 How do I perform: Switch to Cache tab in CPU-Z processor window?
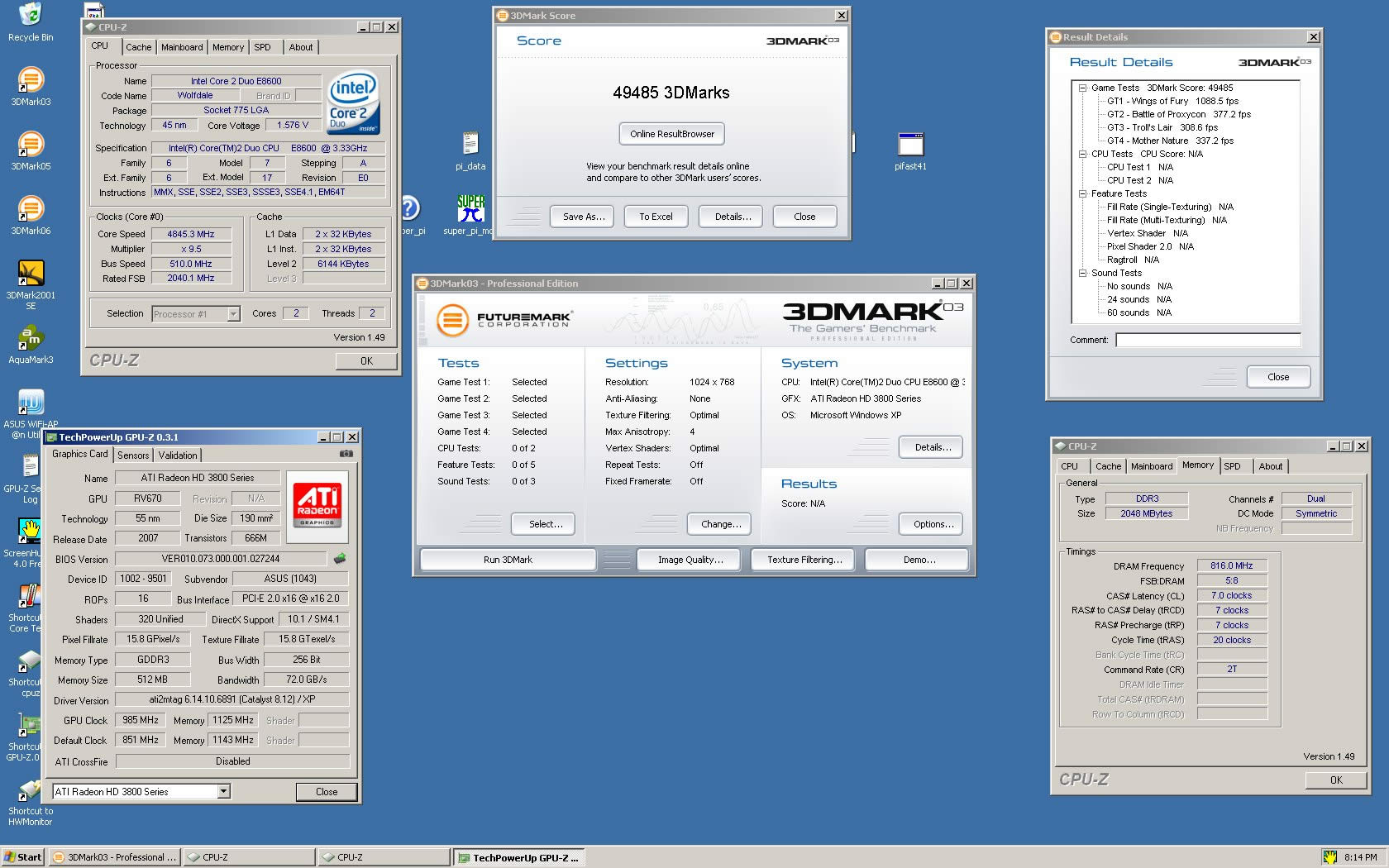139,47
